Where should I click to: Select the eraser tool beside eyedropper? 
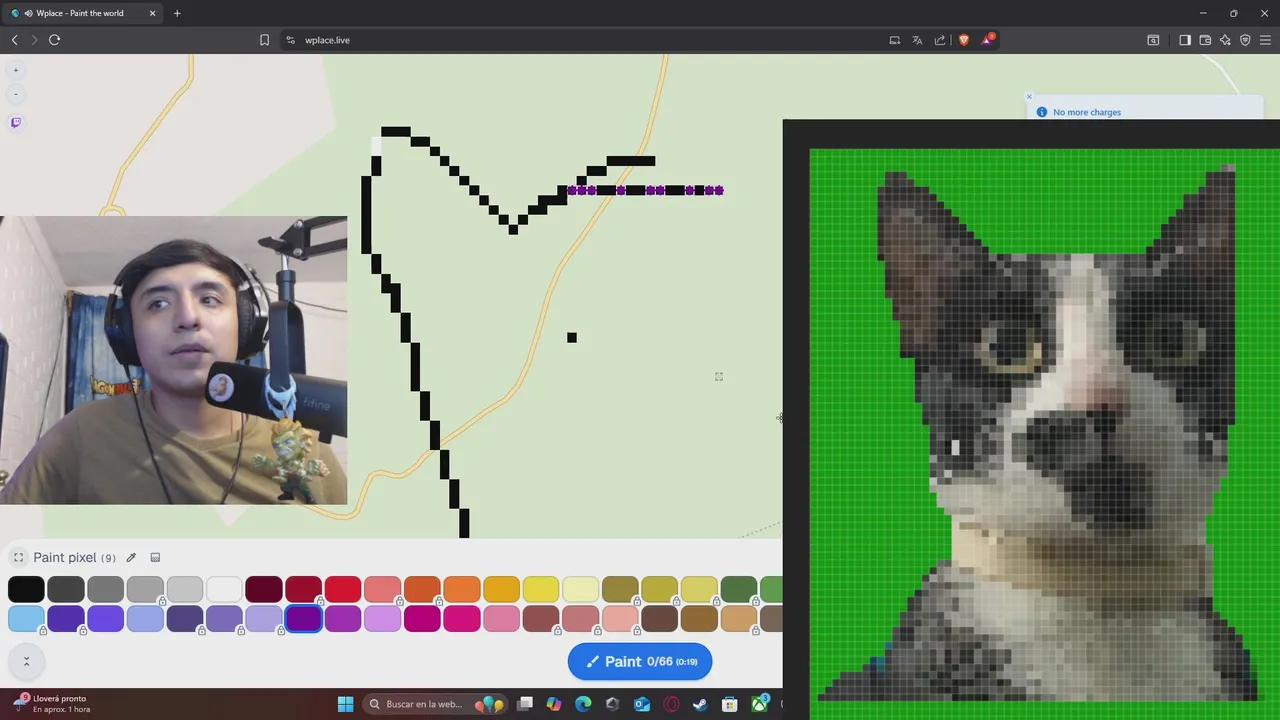click(x=155, y=558)
